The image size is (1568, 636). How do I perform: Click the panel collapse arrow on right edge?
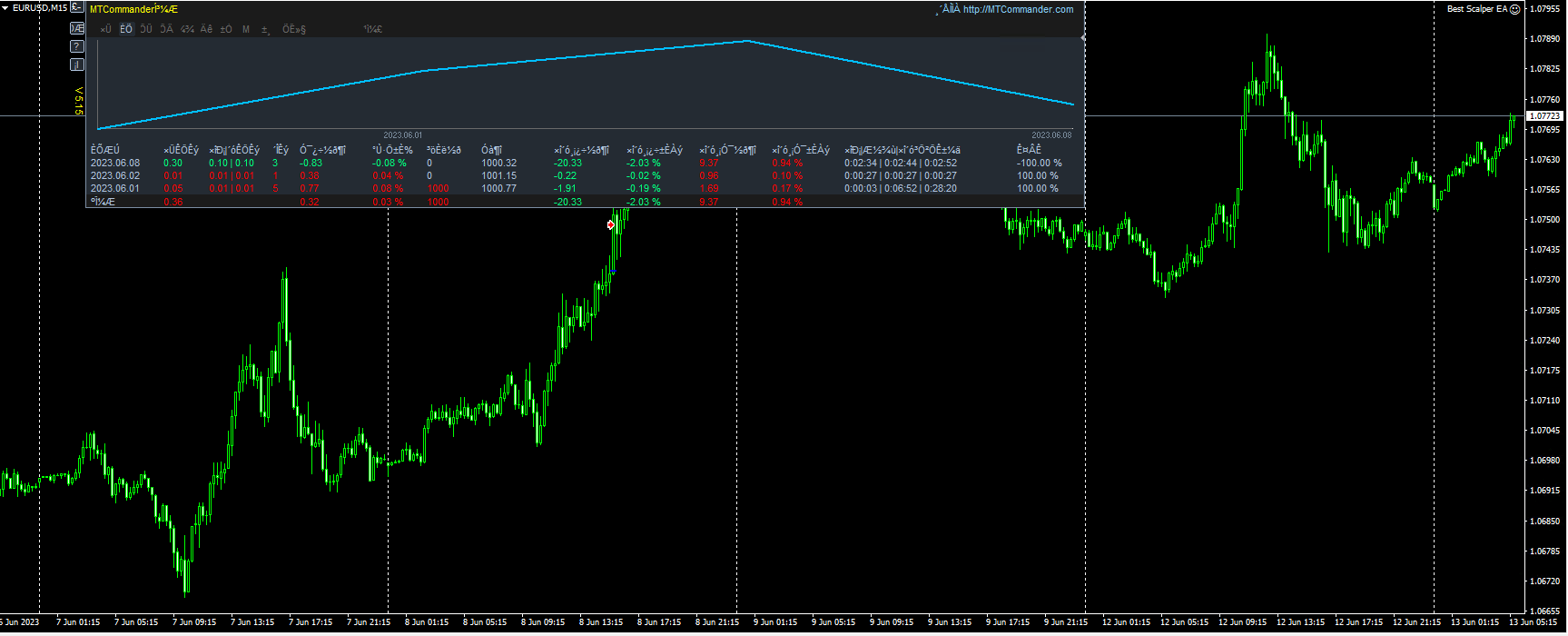[1083, 36]
